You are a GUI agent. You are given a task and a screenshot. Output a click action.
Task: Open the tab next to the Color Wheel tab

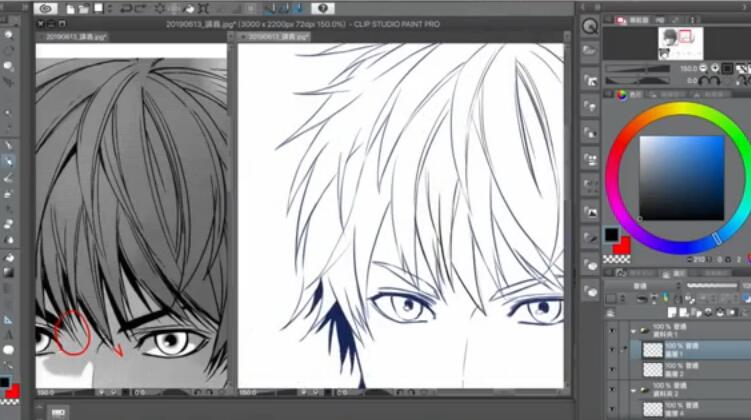coord(669,95)
